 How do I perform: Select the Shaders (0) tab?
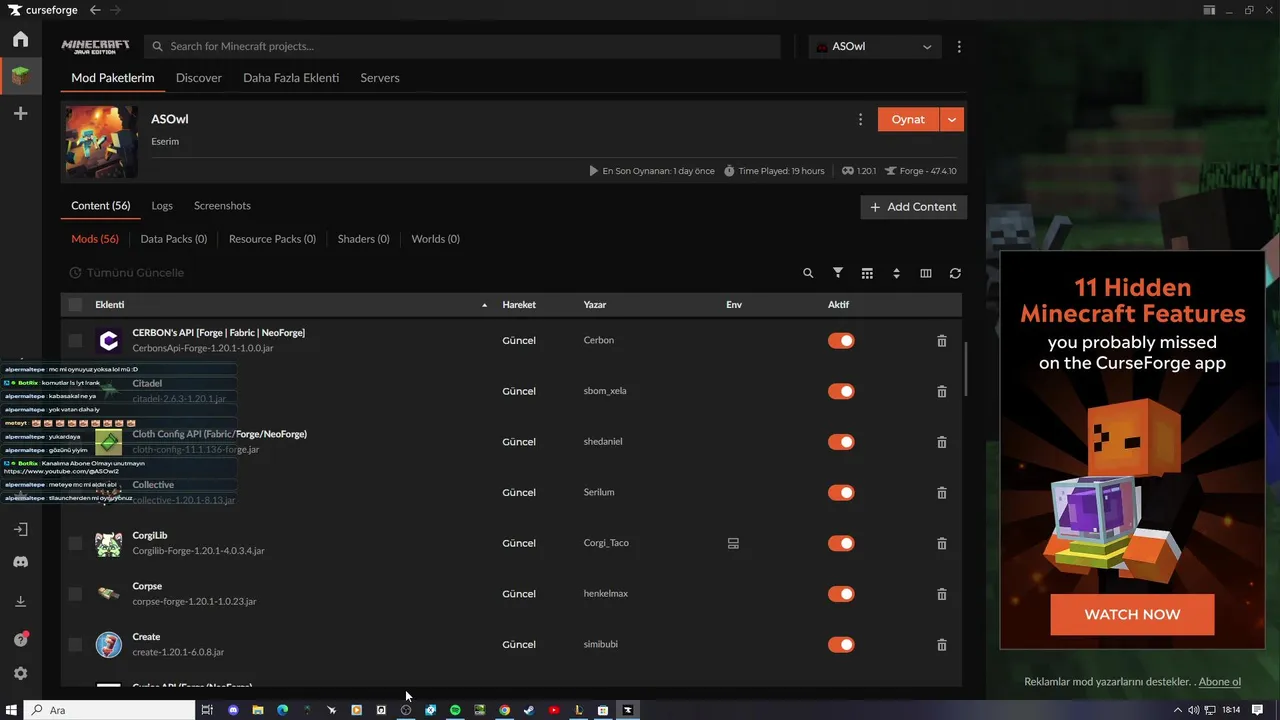click(x=364, y=239)
